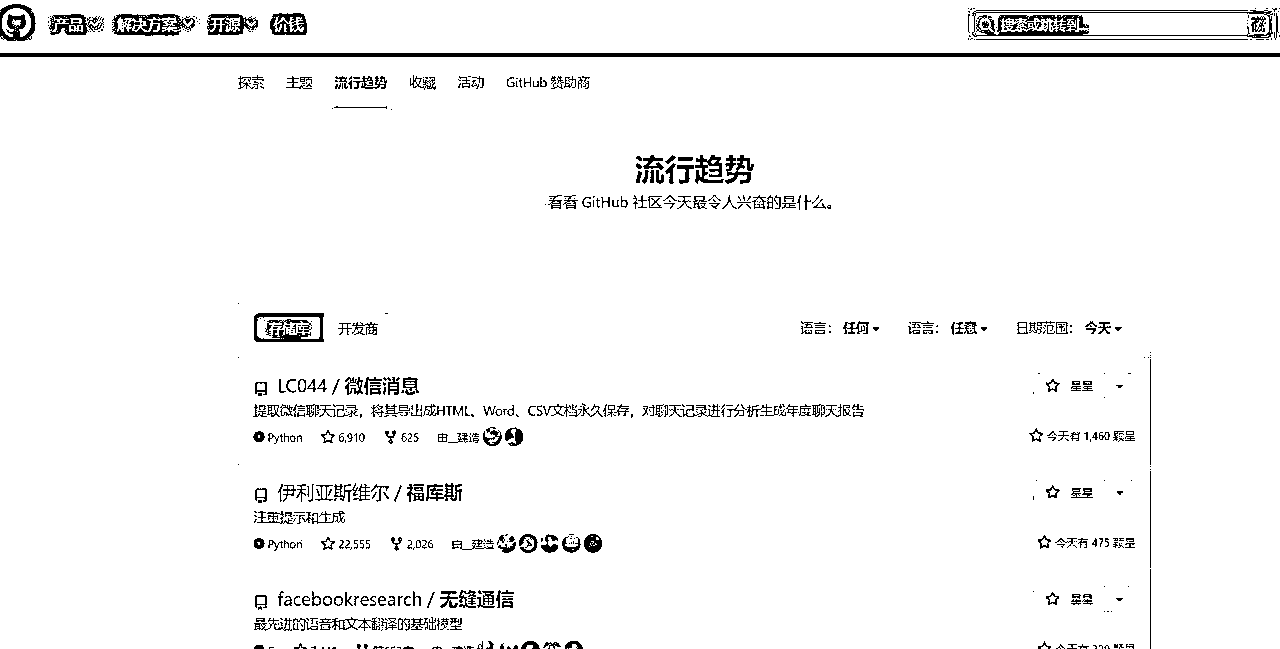Focus the 搜索或跳转到 search field
The width and height of the screenshot is (1280, 649).
pos(1120,25)
